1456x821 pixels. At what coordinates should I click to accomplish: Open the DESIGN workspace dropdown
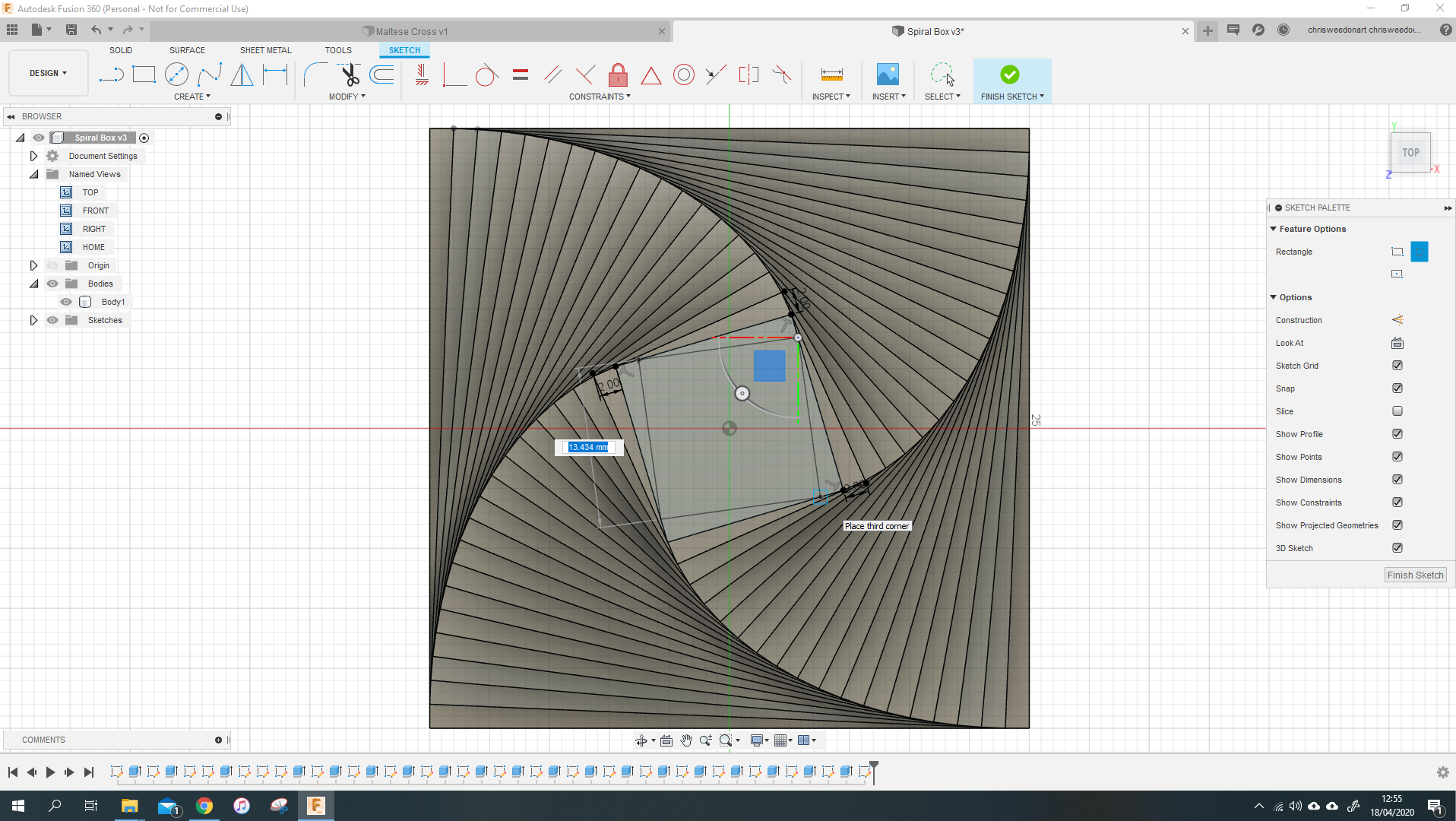(x=48, y=73)
